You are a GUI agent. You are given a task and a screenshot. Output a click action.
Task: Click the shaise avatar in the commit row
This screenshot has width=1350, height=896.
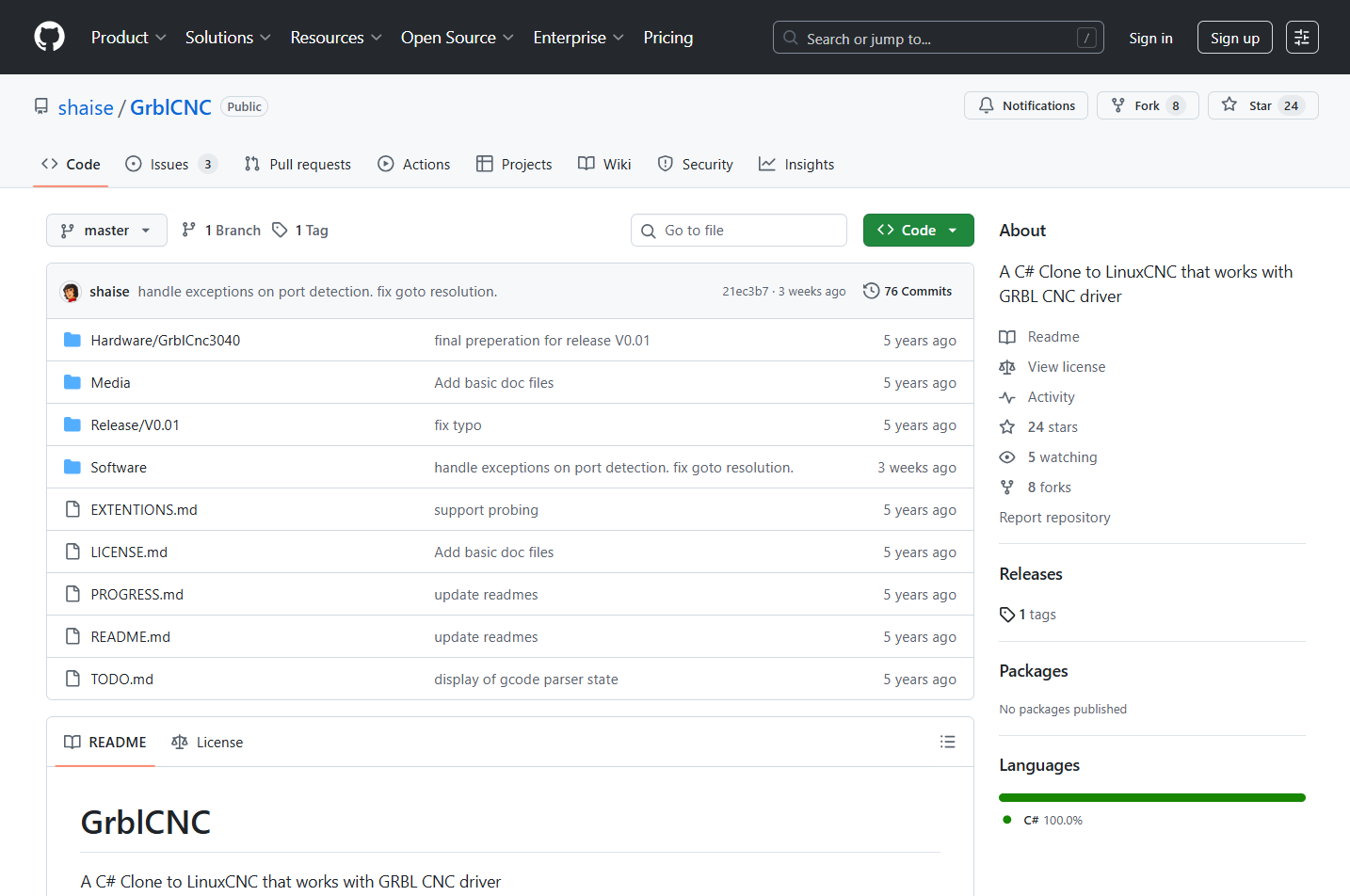(71, 292)
